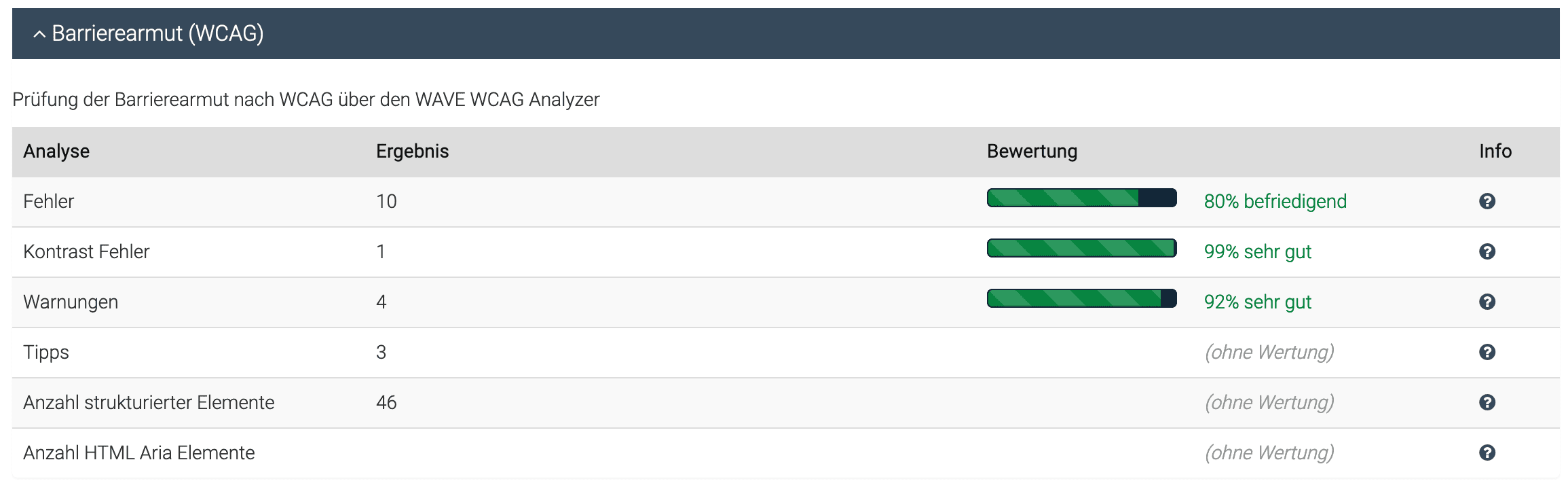Image resolution: width=1568 pixels, height=496 pixels.
Task: Open the Warnungen info icon
Action: [x=1487, y=302]
